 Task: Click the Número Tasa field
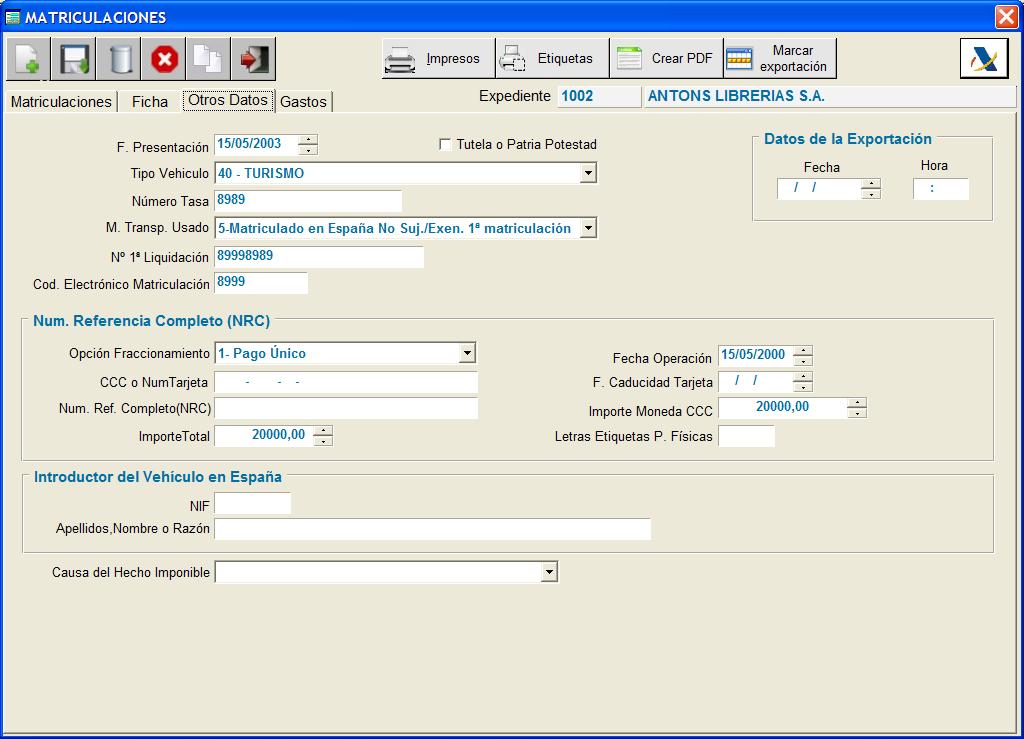click(x=308, y=200)
